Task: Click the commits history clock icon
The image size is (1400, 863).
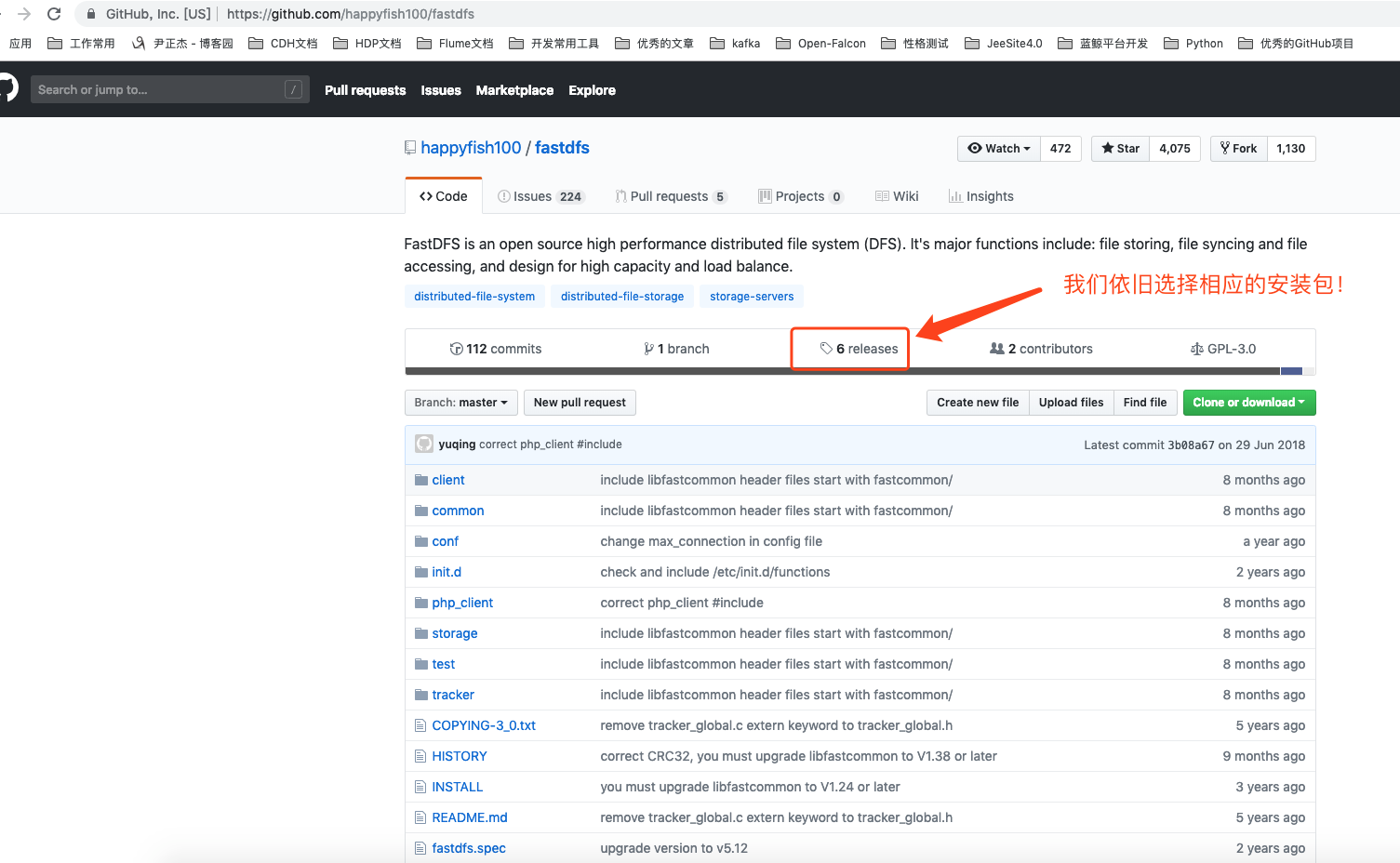Action: [x=456, y=349]
